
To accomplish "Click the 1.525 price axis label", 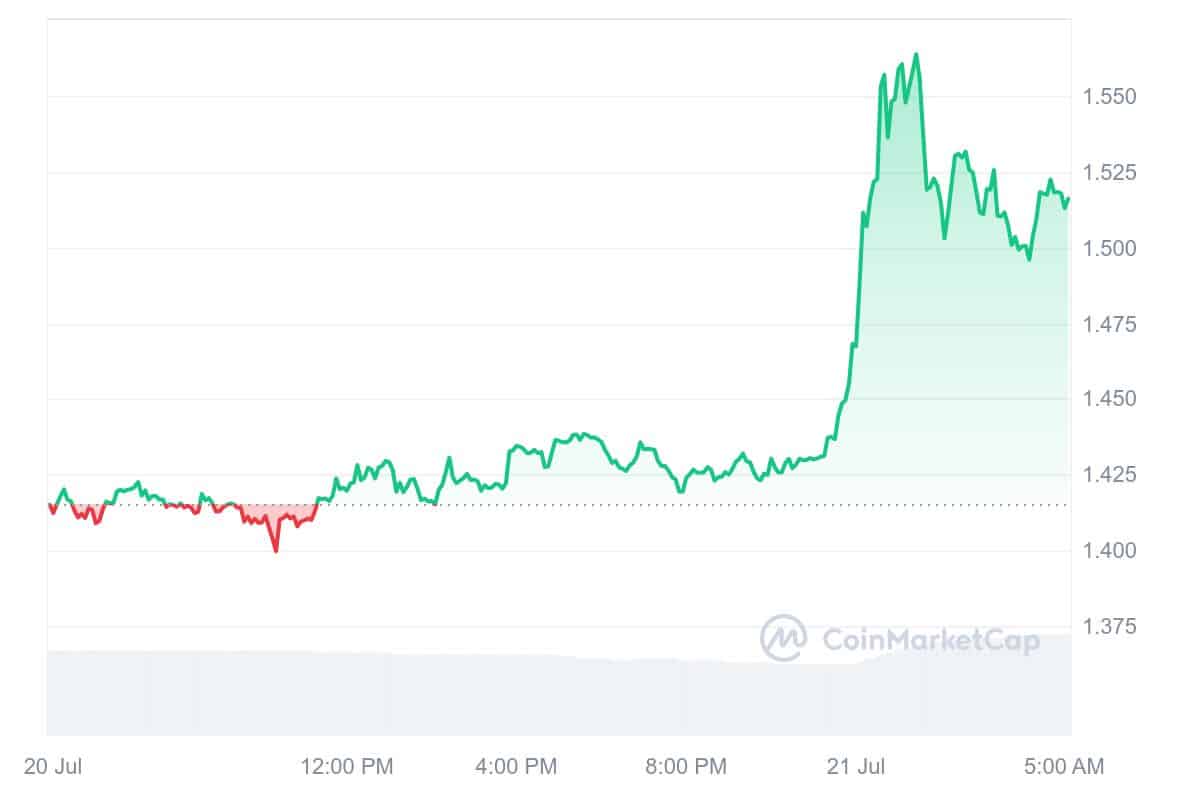I will click(x=1110, y=173).
